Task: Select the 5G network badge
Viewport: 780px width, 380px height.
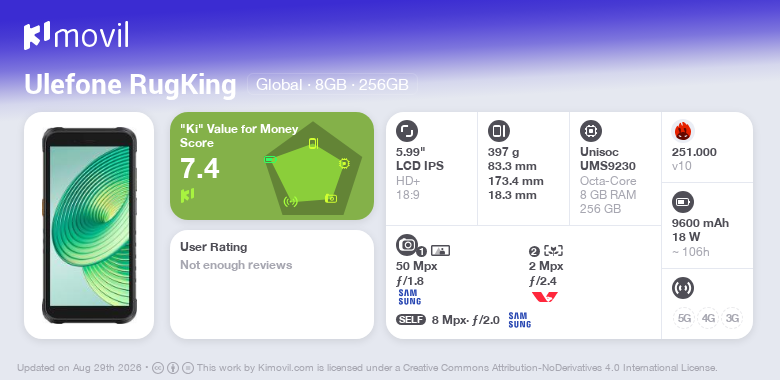Action: point(684,318)
